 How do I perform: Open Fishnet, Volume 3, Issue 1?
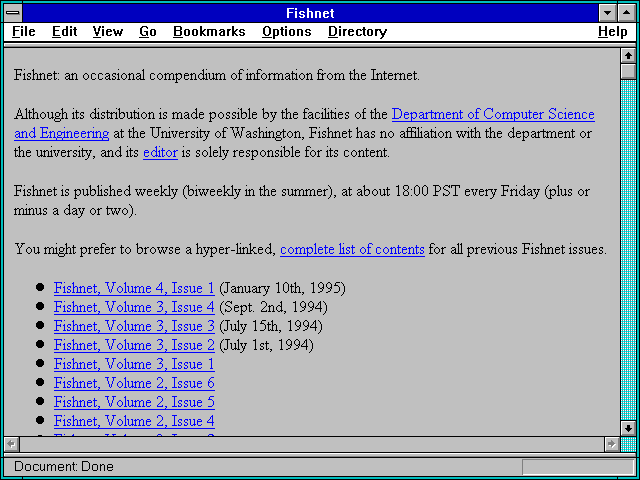coord(134,364)
